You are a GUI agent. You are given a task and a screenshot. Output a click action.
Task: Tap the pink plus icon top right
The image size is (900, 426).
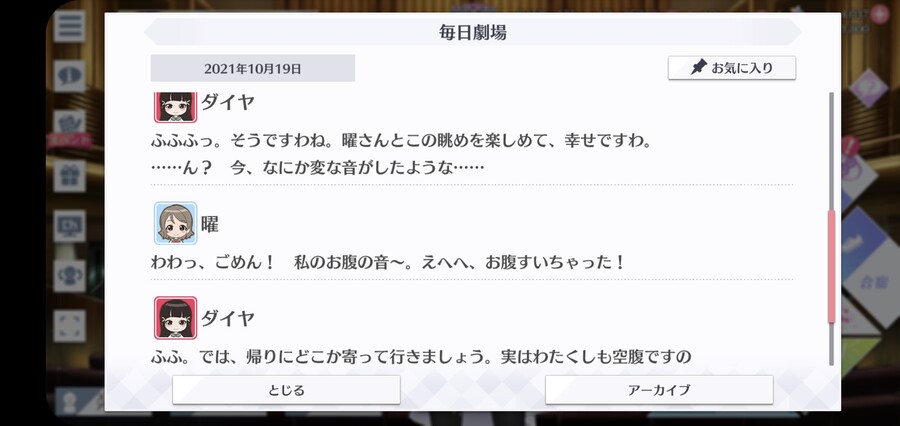879,14
